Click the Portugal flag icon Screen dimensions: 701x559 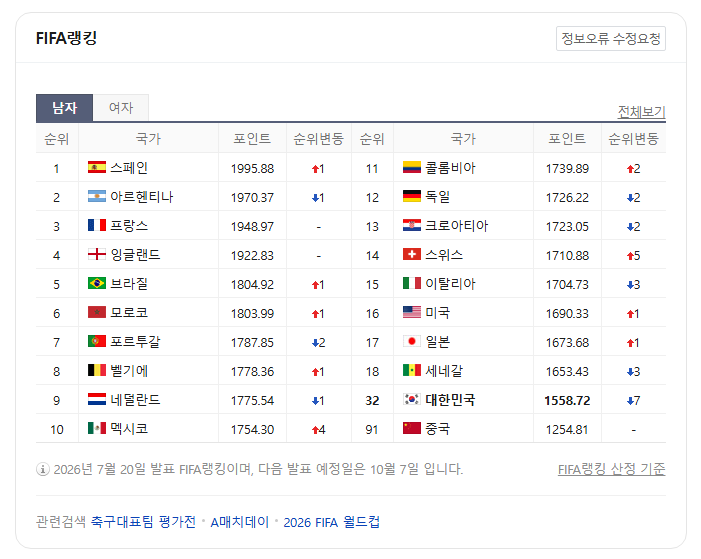click(97, 342)
